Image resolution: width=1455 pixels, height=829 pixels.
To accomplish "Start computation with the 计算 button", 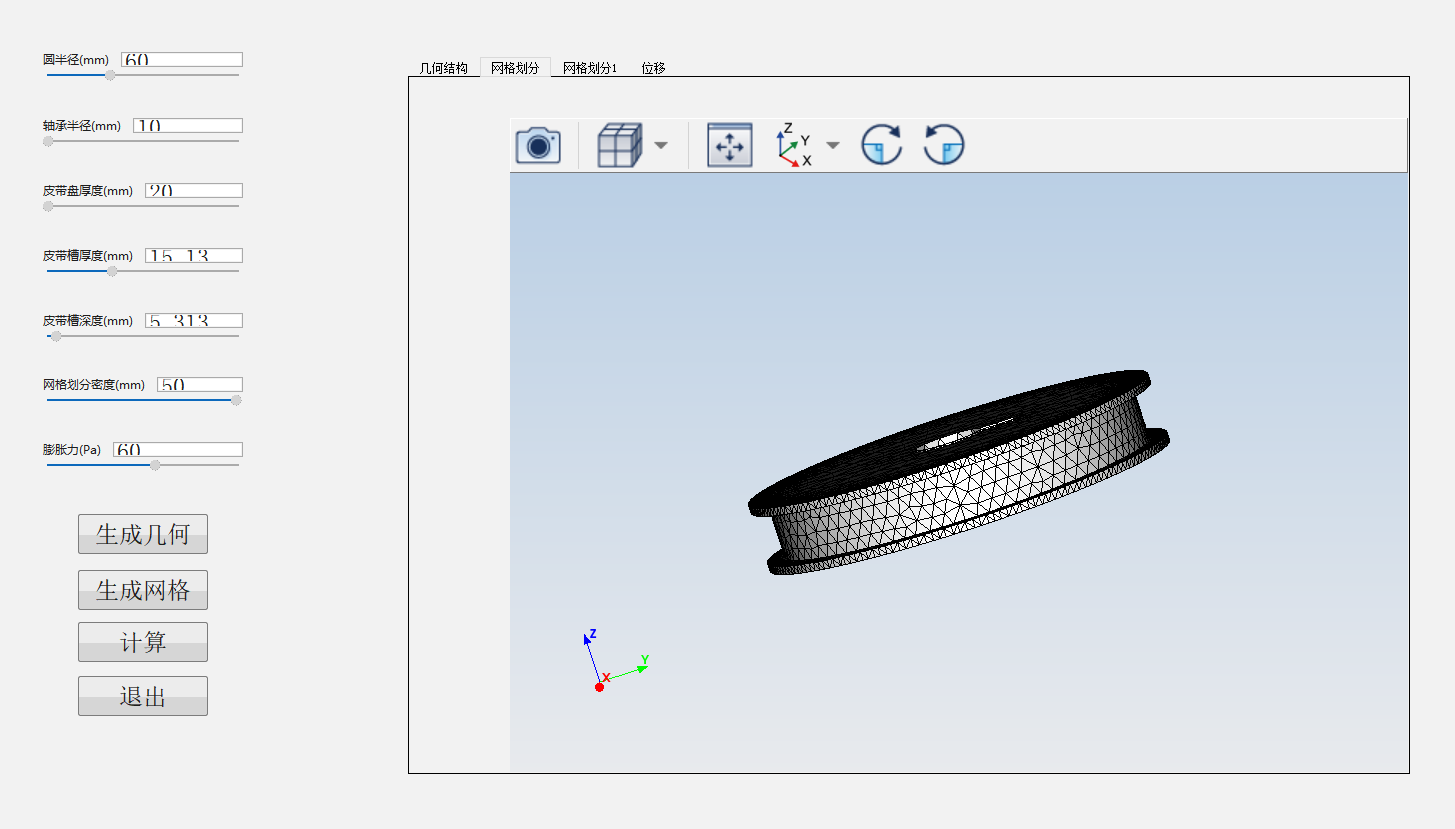I will pyautogui.click(x=143, y=642).
